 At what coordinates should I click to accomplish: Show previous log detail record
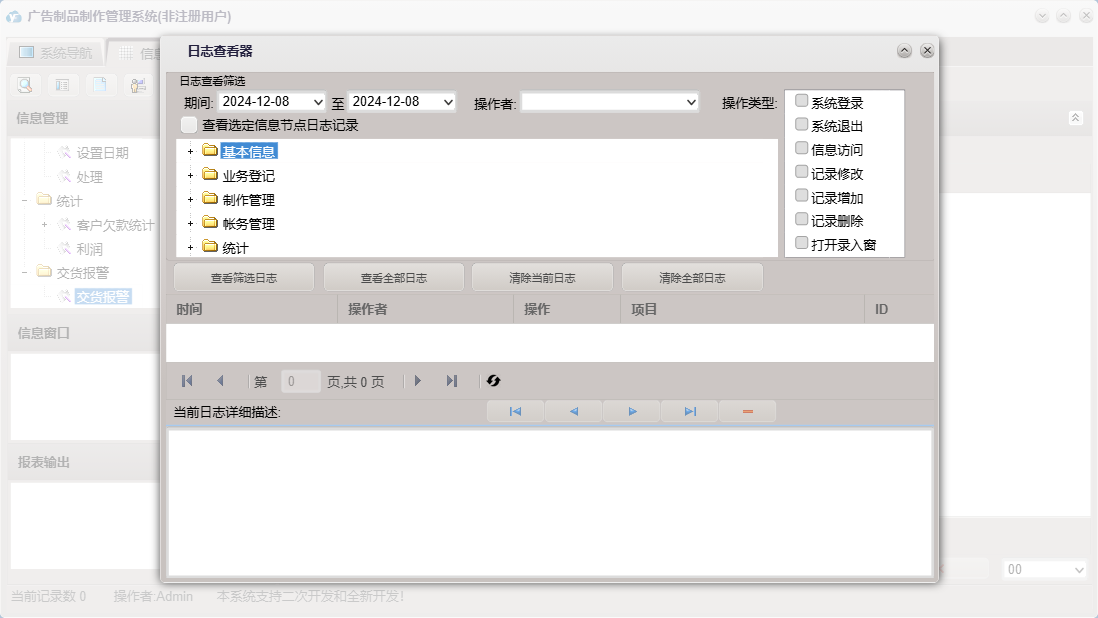coord(574,412)
